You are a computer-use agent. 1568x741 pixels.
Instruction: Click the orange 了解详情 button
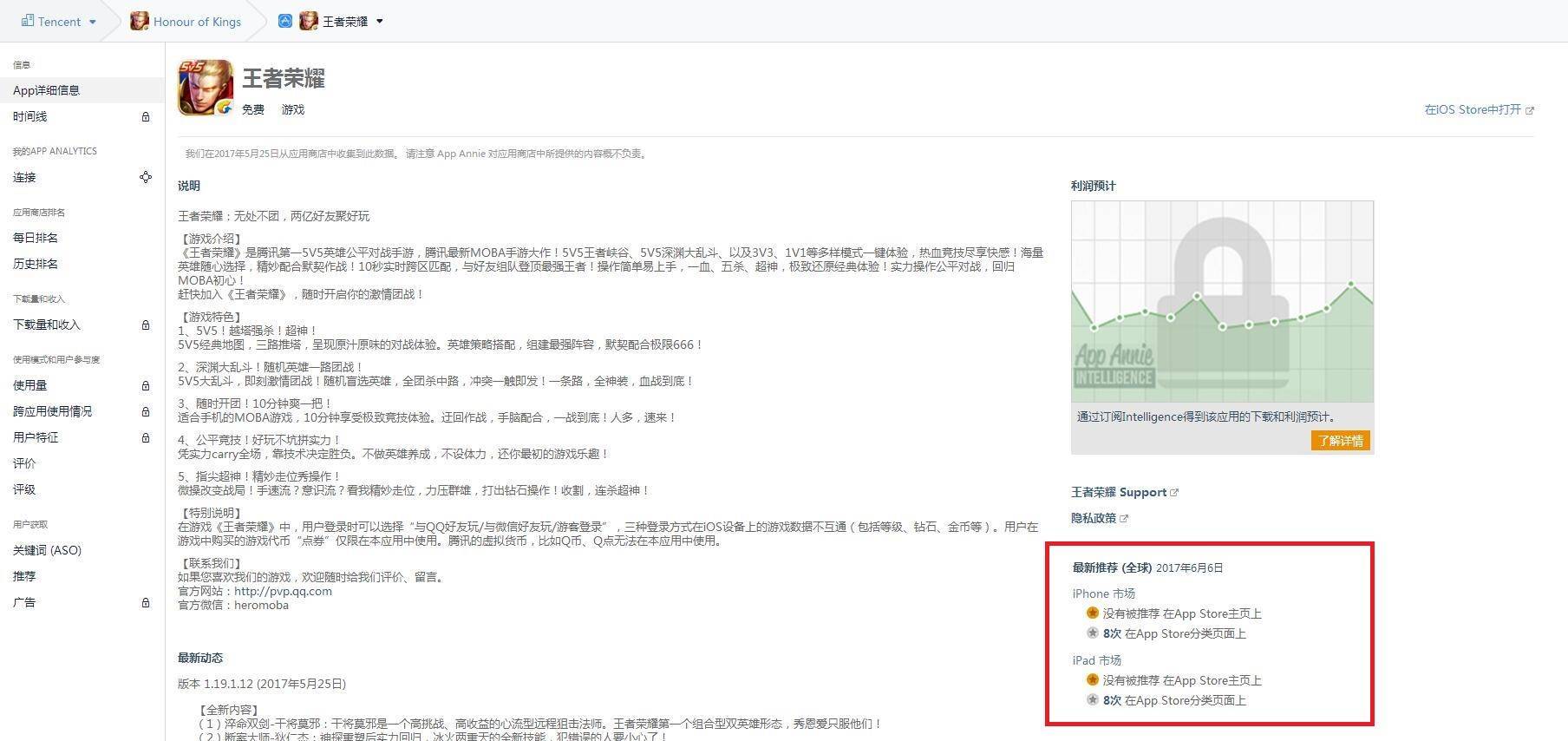tap(1340, 441)
